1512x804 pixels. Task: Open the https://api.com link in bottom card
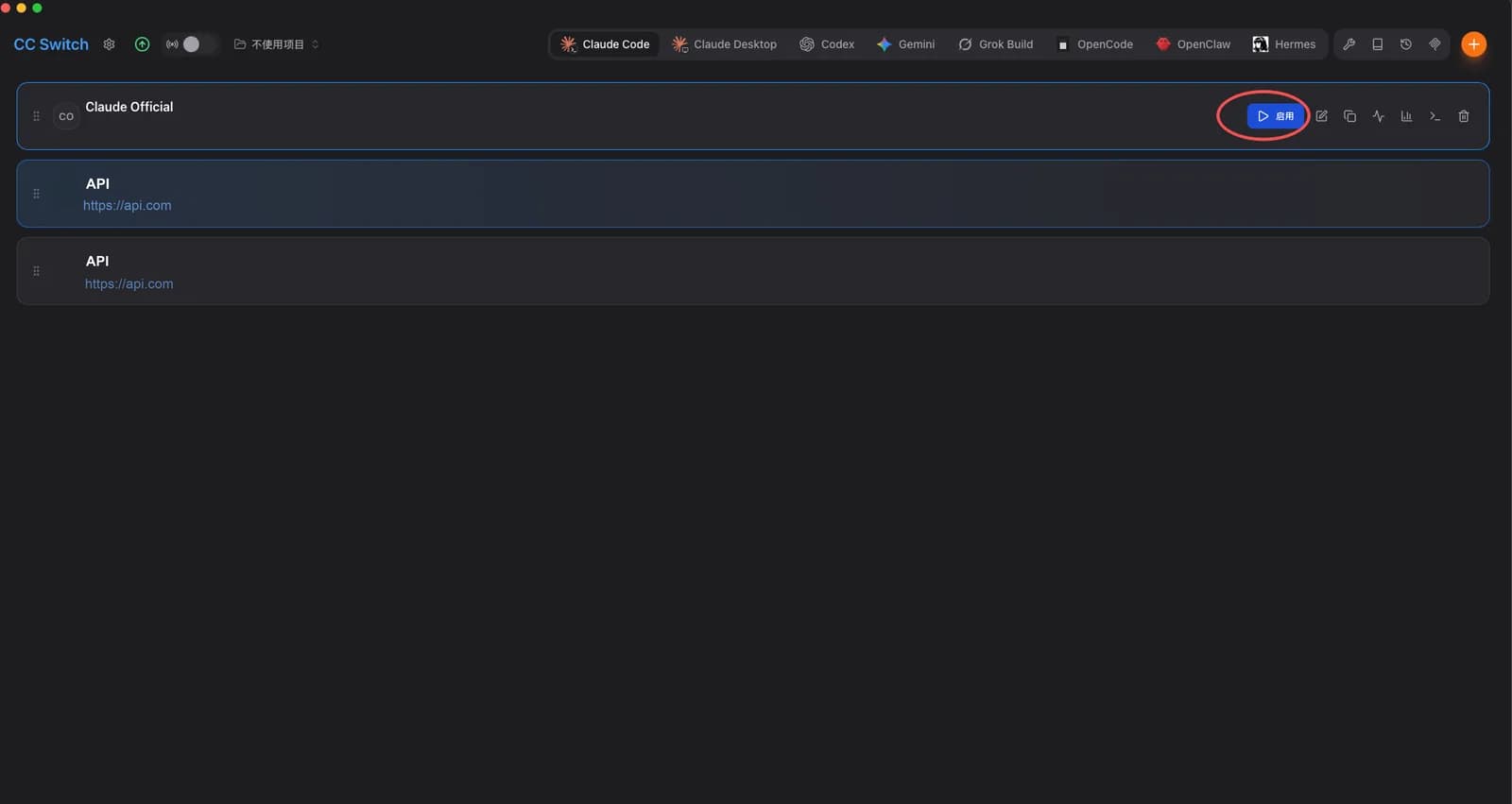pyautogui.click(x=129, y=283)
